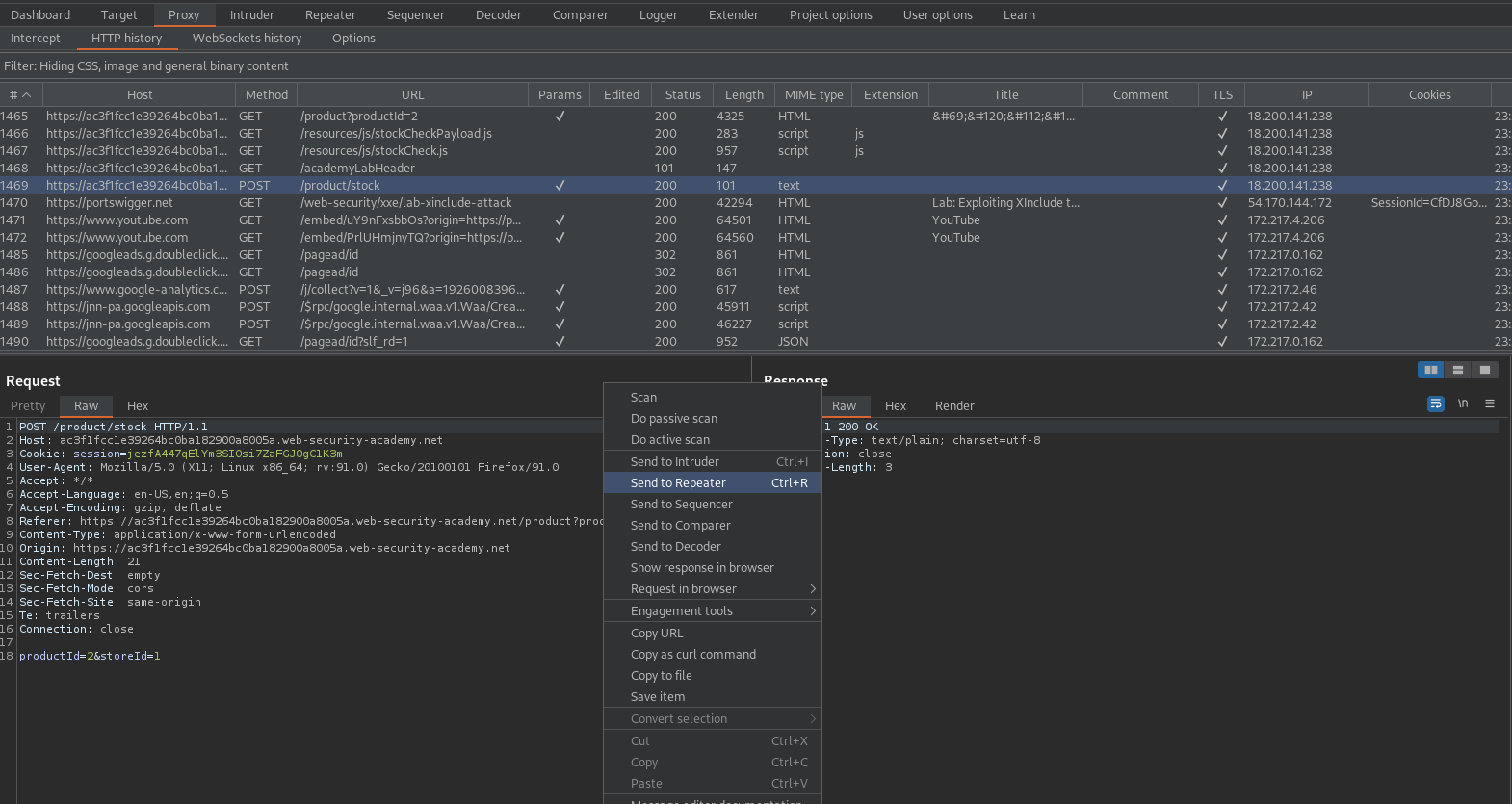Open the Logger tab
The image size is (1512, 804).
click(x=659, y=14)
